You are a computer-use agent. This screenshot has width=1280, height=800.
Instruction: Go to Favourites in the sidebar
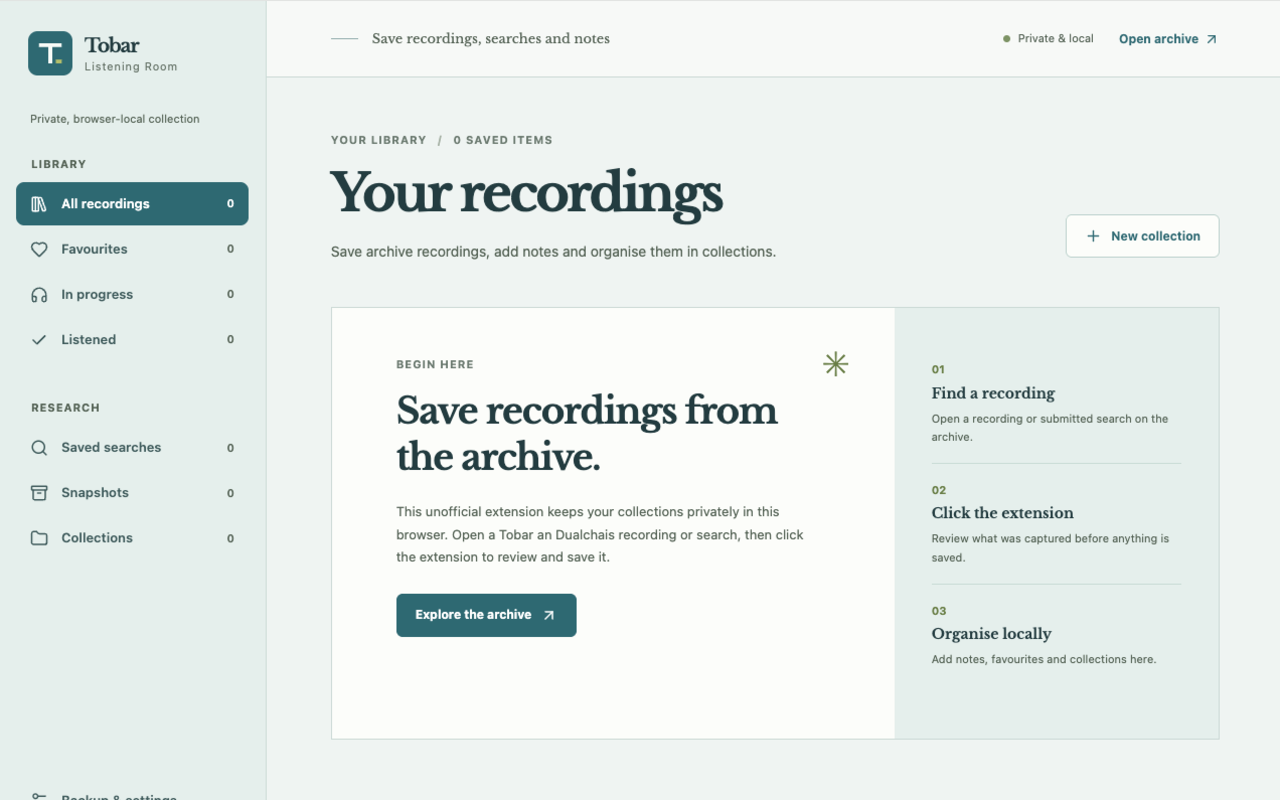[x=132, y=249]
